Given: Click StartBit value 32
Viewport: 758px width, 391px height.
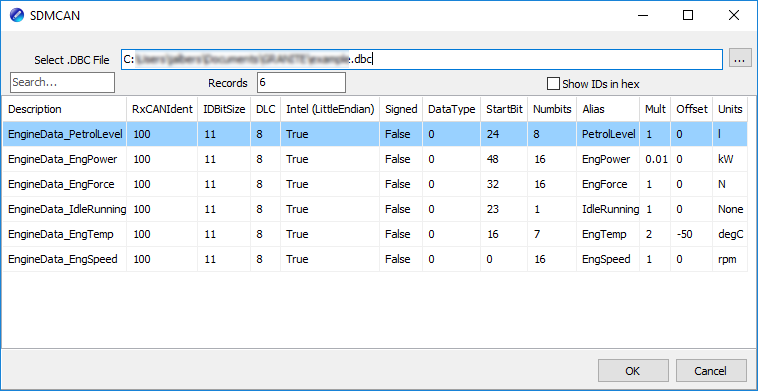Looking at the screenshot, I should pyautogui.click(x=504, y=184).
